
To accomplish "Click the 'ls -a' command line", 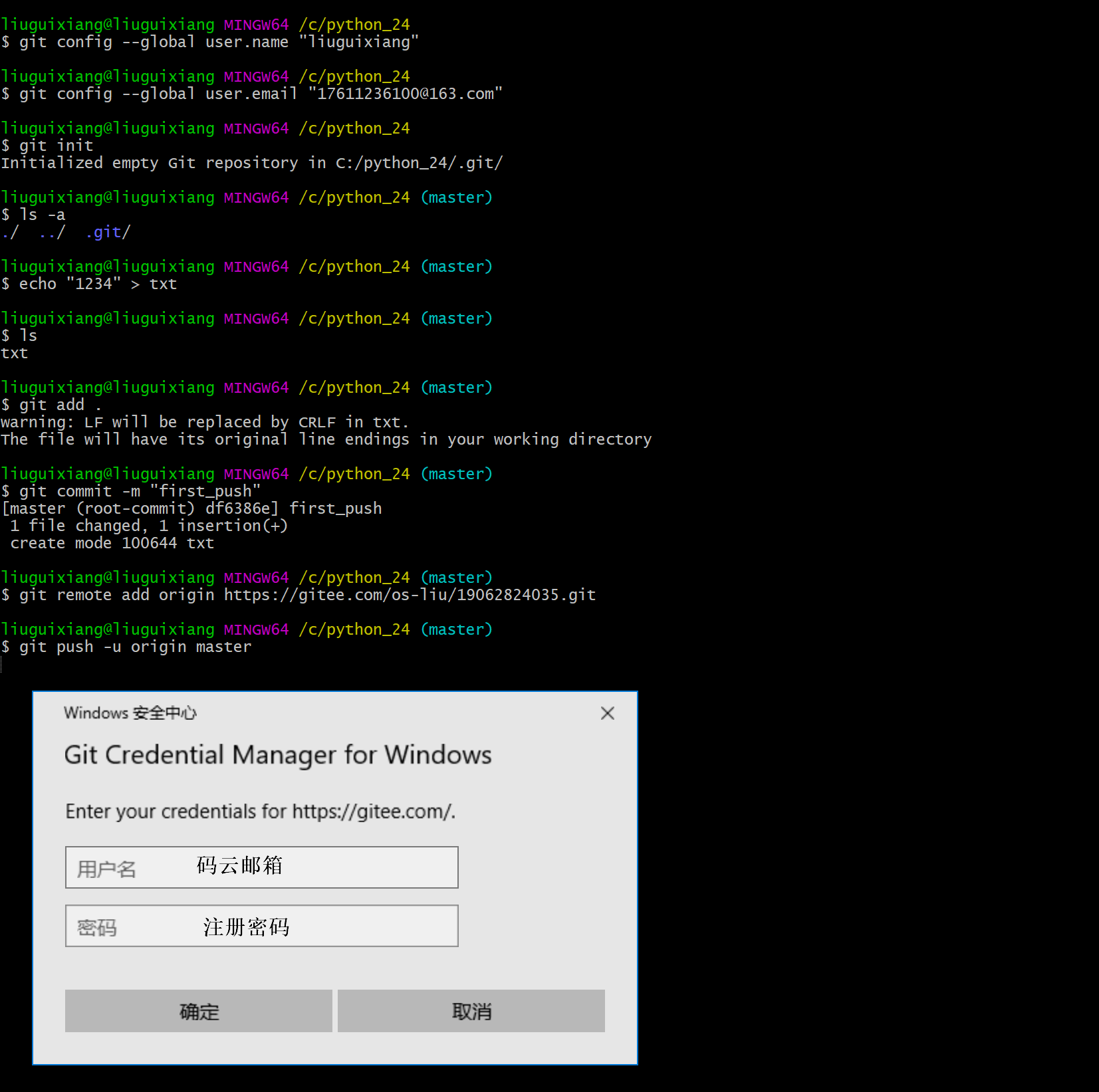I will click(x=33, y=215).
